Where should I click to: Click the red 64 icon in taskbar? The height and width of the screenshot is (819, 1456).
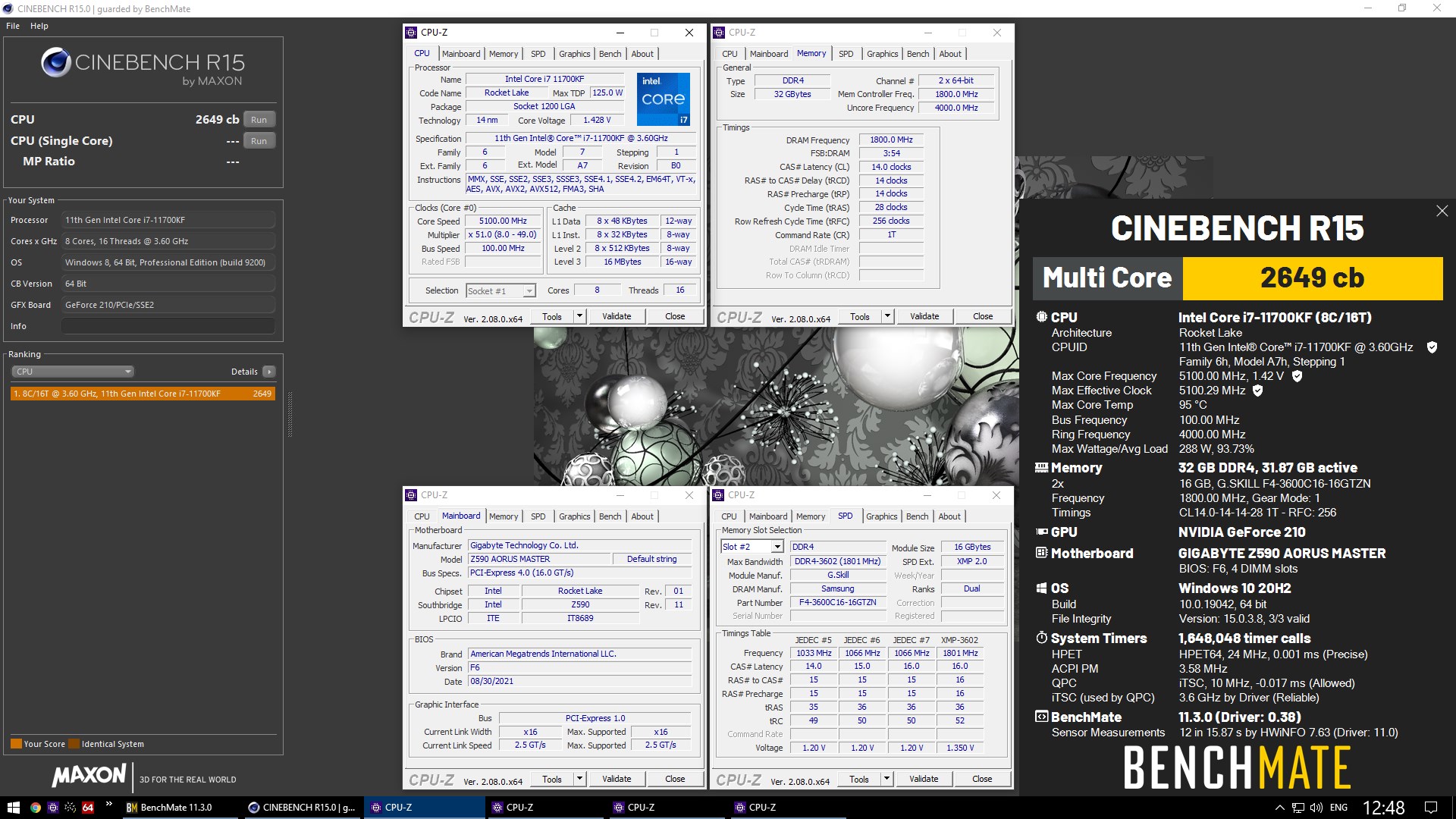pos(88,808)
